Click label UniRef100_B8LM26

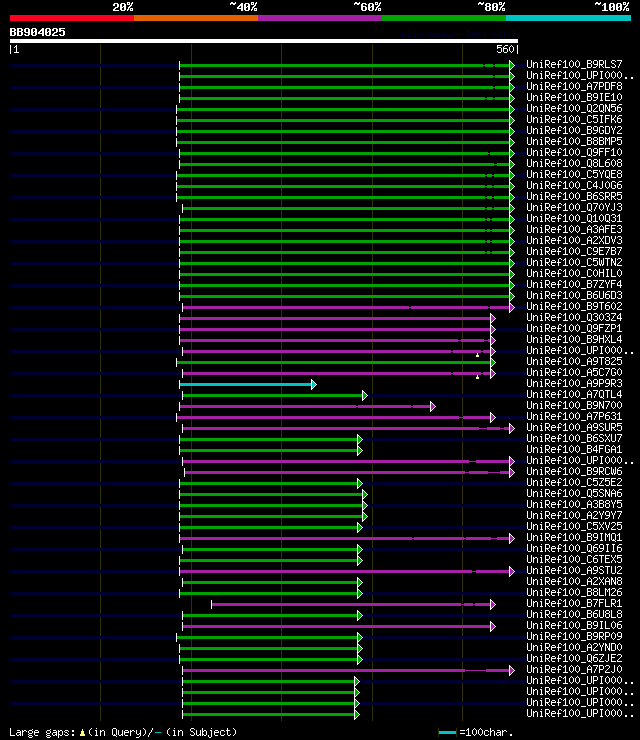pos(574,592)
